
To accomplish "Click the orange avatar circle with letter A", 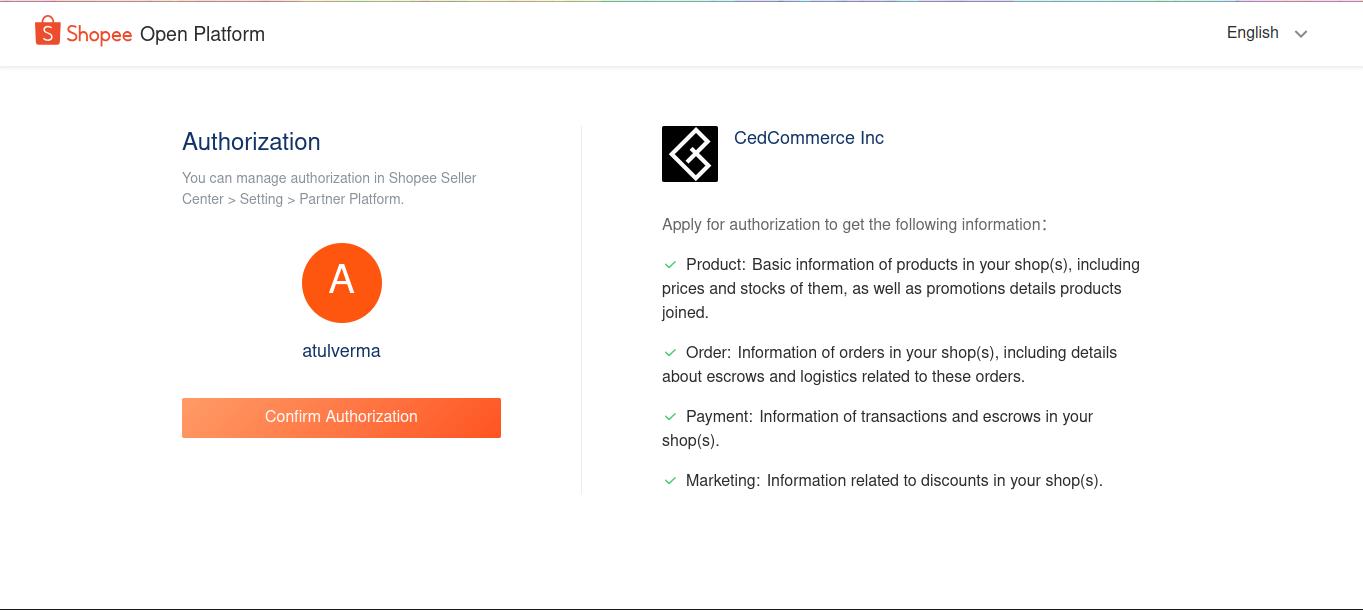I will pyautogui.click(x=342, y=283).
